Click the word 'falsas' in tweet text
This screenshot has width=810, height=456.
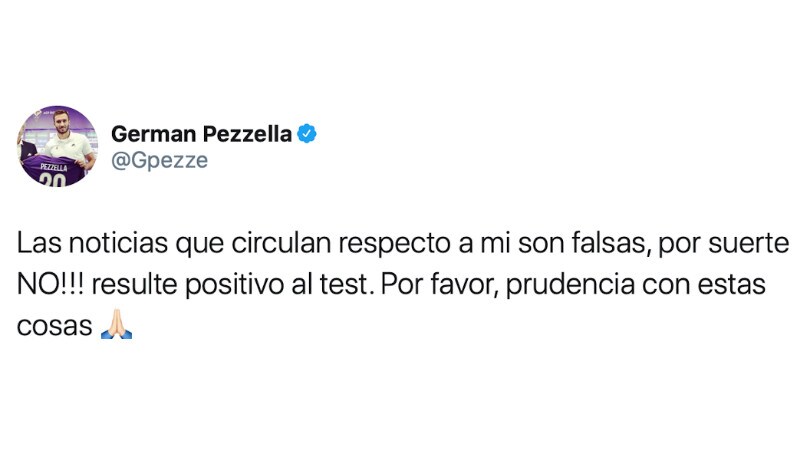611,243
